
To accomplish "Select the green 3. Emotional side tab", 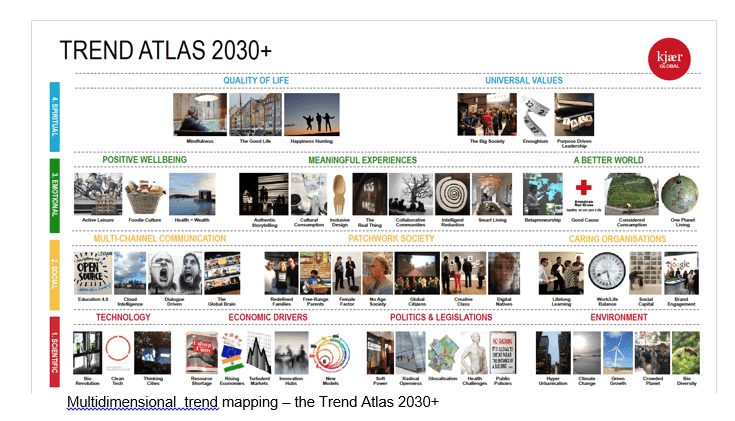I will (55, 197).
